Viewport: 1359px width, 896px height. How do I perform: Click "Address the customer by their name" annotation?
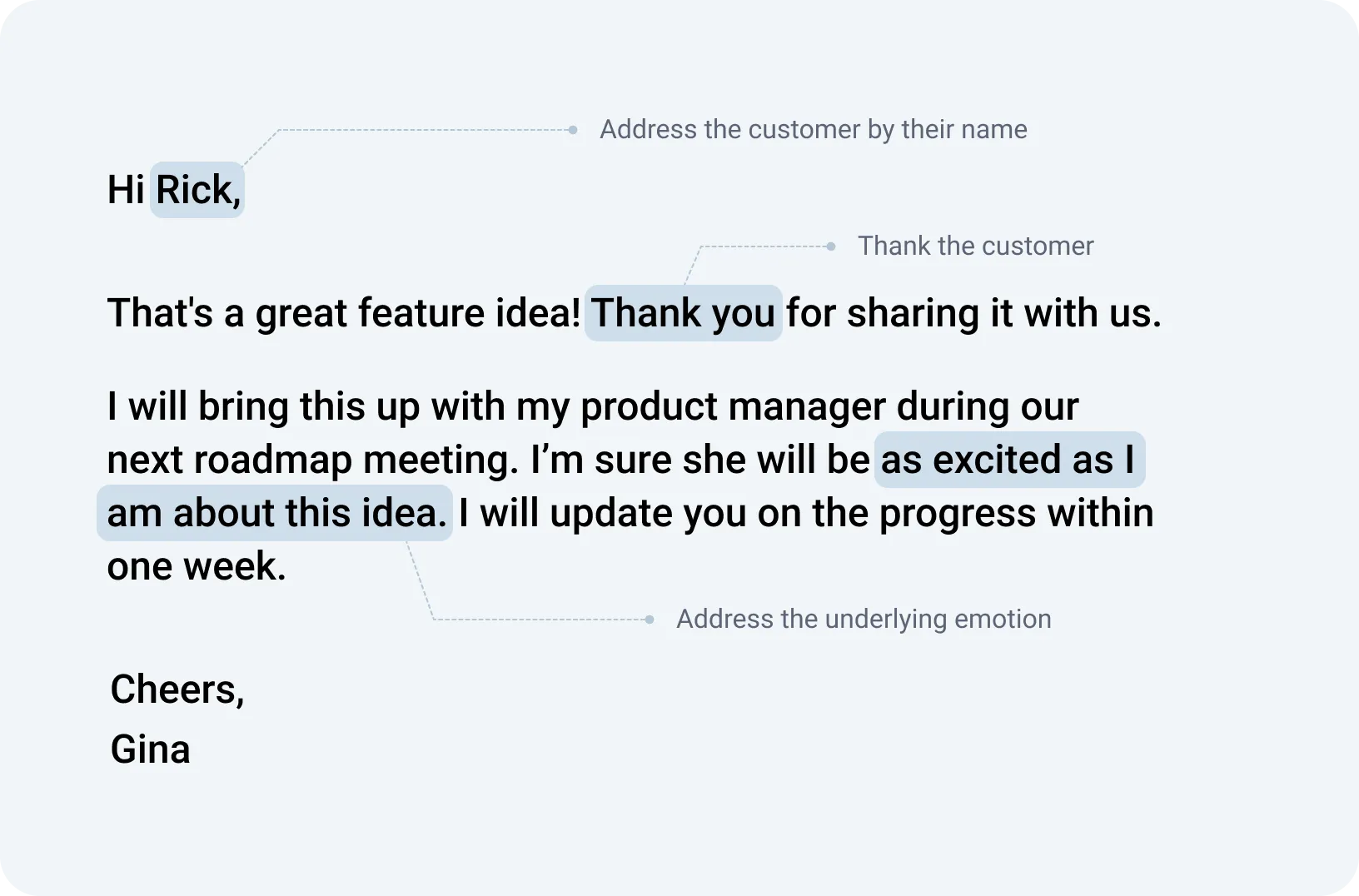814,130
